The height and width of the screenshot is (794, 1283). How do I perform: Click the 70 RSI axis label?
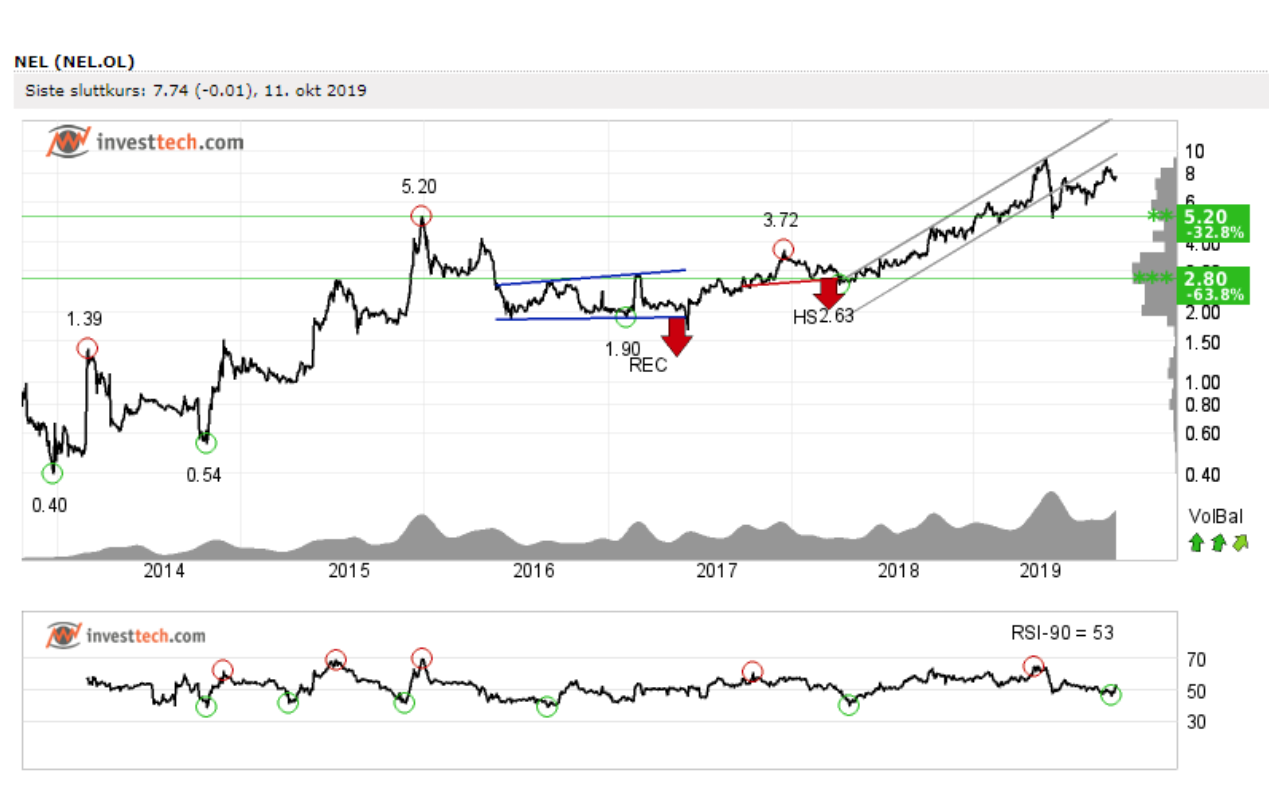(1194, 660)
